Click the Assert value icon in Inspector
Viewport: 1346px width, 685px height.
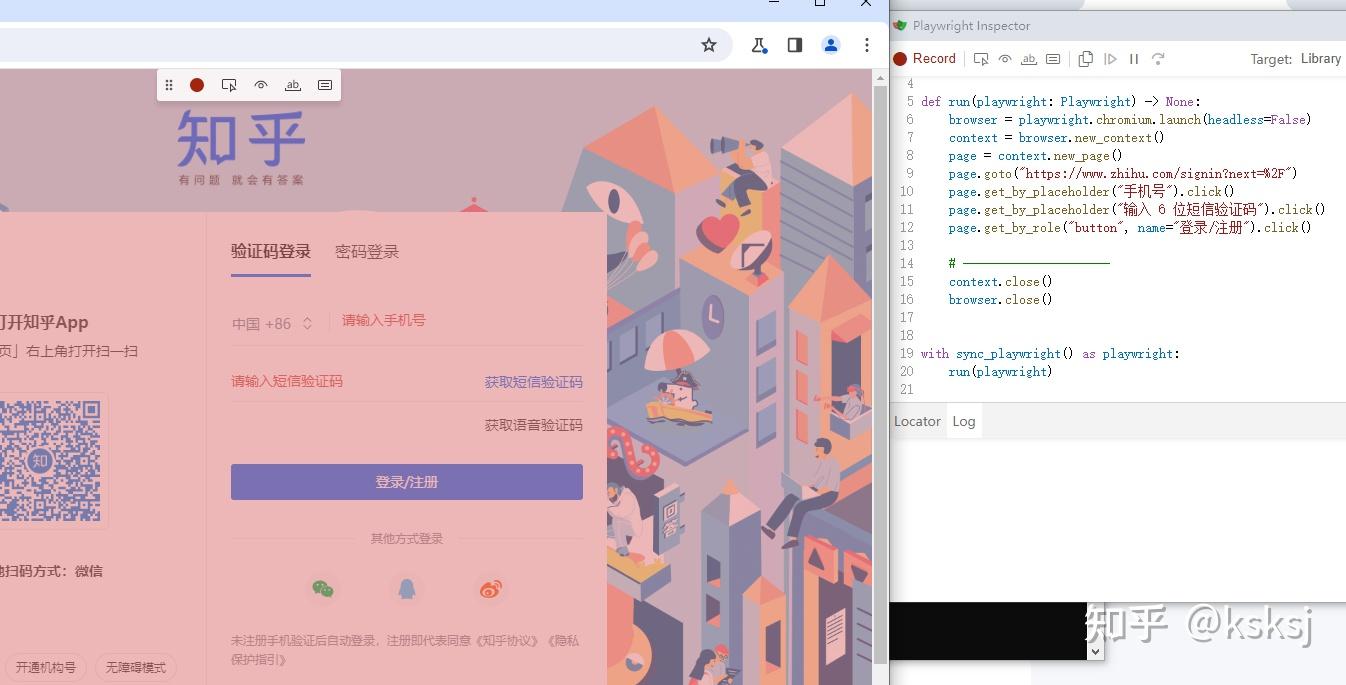point(1053,59)
